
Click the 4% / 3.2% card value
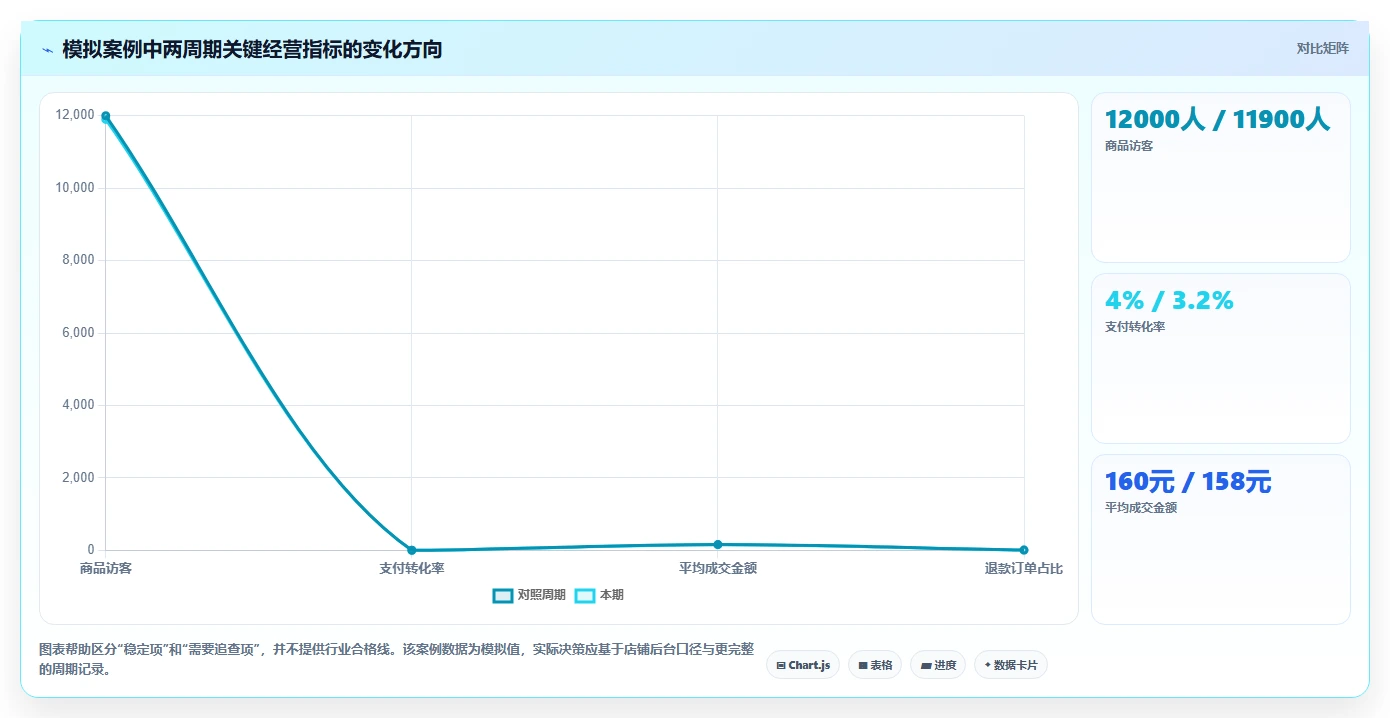[1169, 300]
